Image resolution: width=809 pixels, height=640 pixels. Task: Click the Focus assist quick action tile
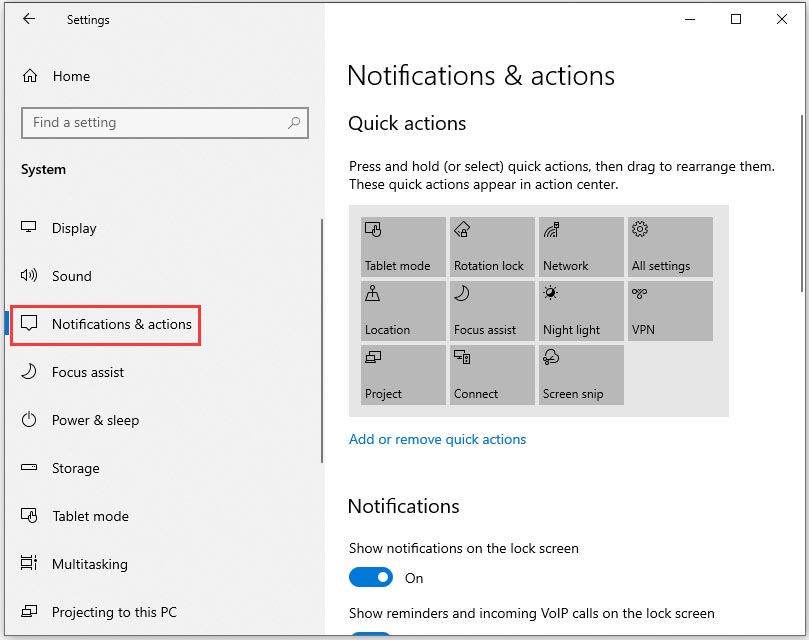click(491, 310)
